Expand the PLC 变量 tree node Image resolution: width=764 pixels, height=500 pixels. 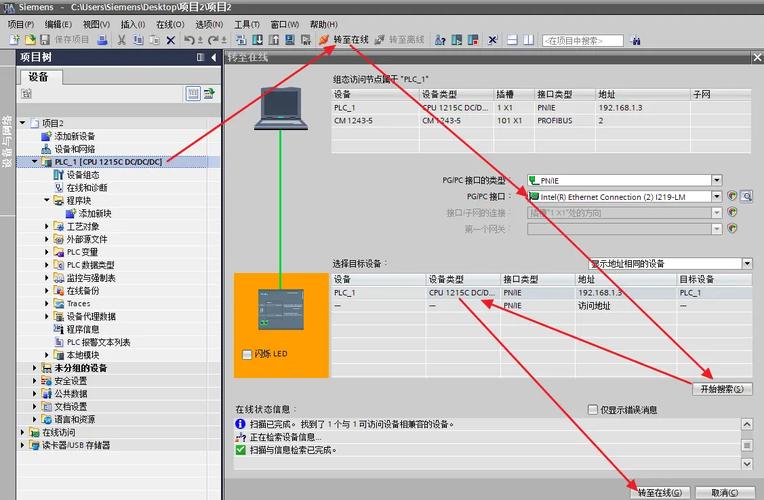pos(47,252)
